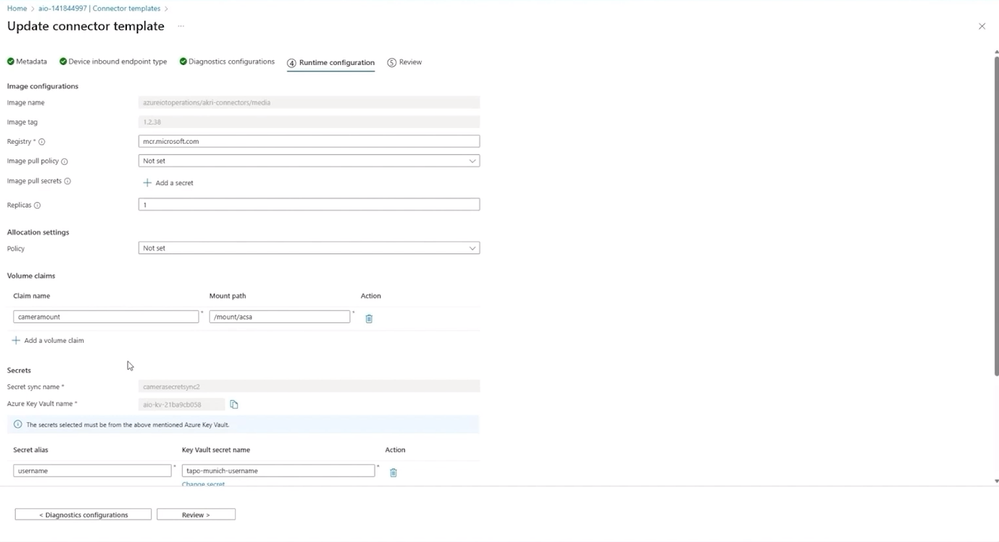Screen dimensions: 999x542
Task: Open the Home breadcrumb link
Action: tap(17, 8)
